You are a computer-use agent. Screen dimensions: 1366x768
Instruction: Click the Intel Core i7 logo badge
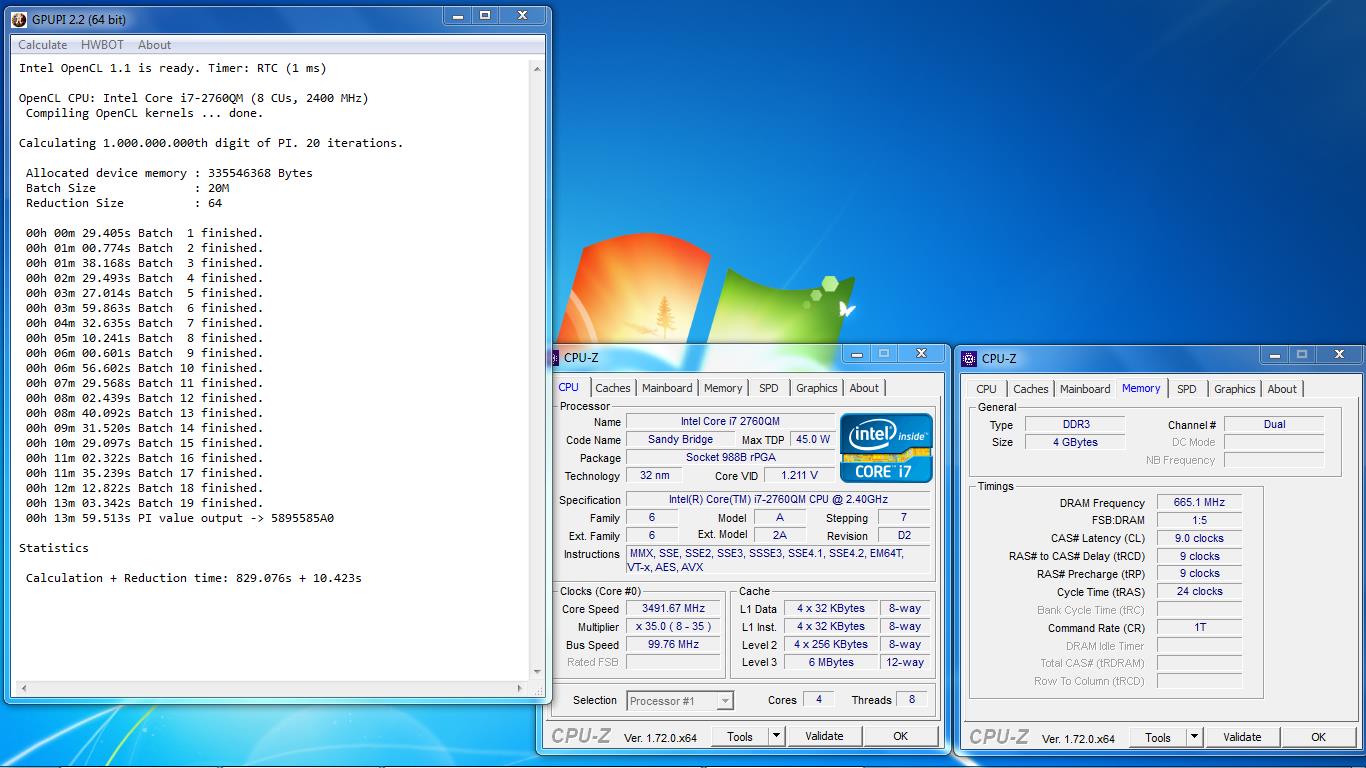(886, 448)
